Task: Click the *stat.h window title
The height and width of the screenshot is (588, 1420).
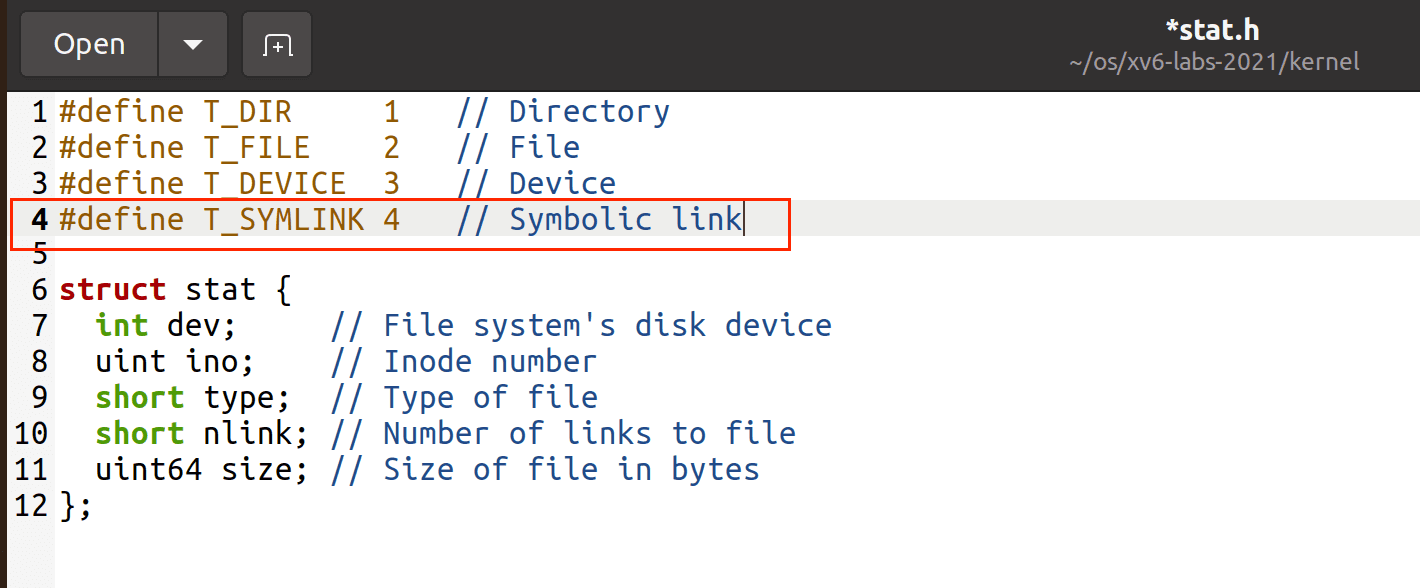Action: coord(1213,30)
